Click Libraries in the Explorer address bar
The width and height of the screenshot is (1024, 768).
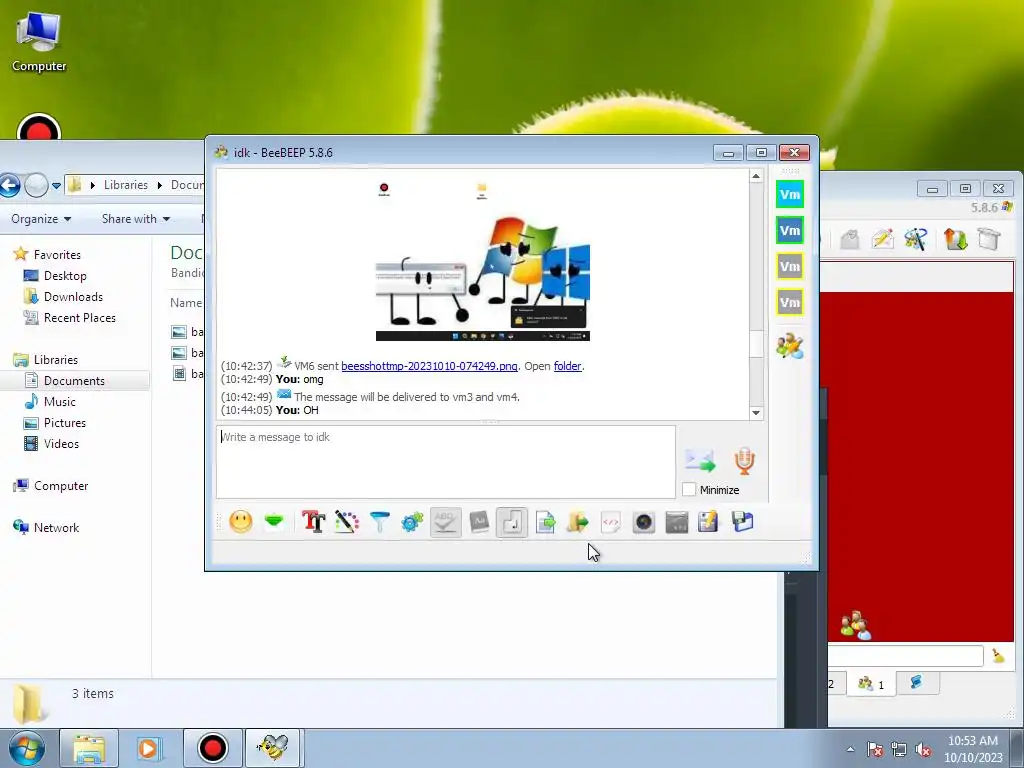pos(125,185)
